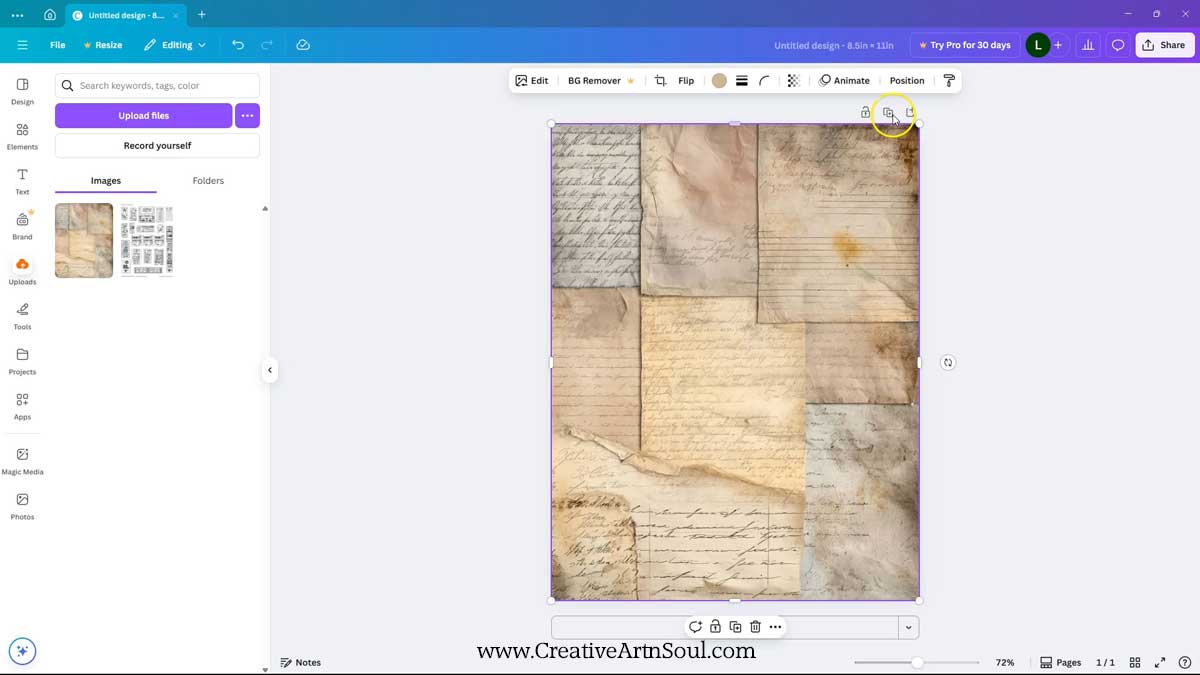Screen dimensions: 1200x675
Task: Add collaborators with the plus beside avatar
Action: click(x=1058, y=45)
